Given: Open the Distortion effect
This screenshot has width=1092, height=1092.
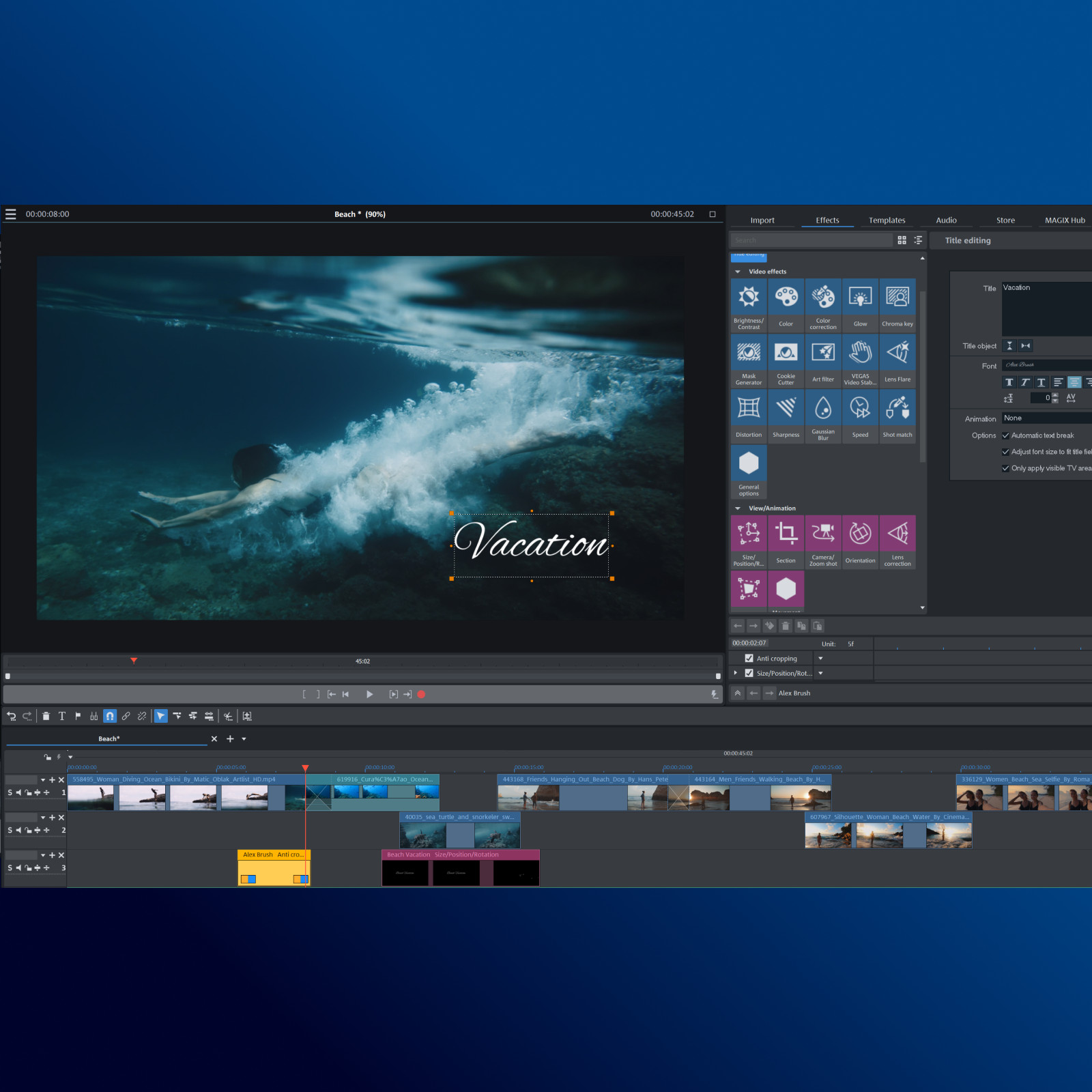Looking at the screenshot, I should click(x=749, y=416).
